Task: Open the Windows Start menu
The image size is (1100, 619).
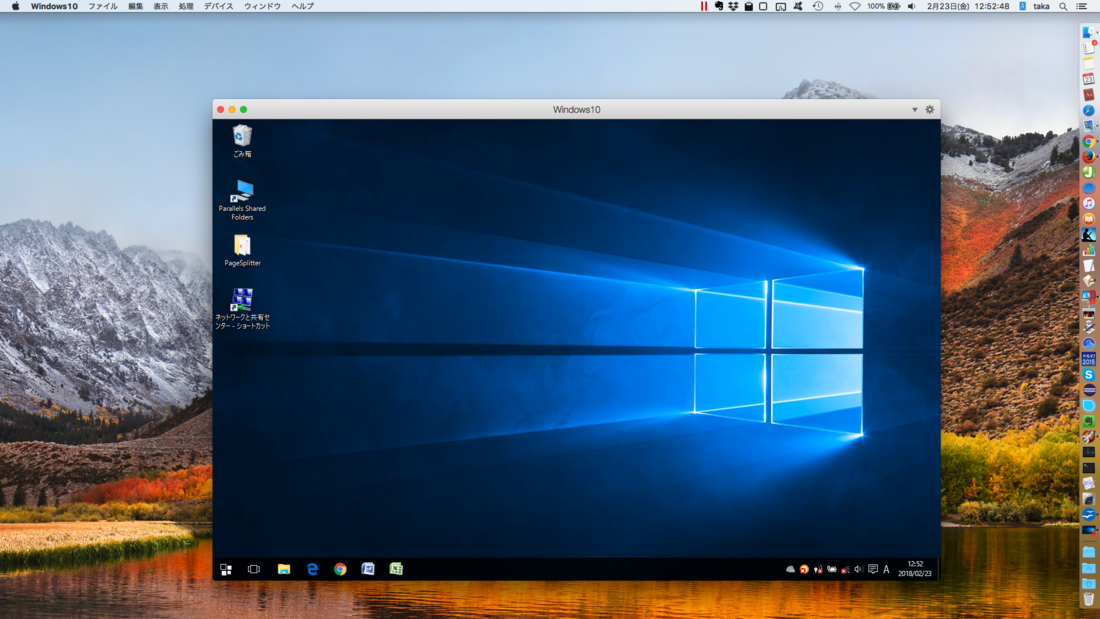Action: tap(226, 569)
